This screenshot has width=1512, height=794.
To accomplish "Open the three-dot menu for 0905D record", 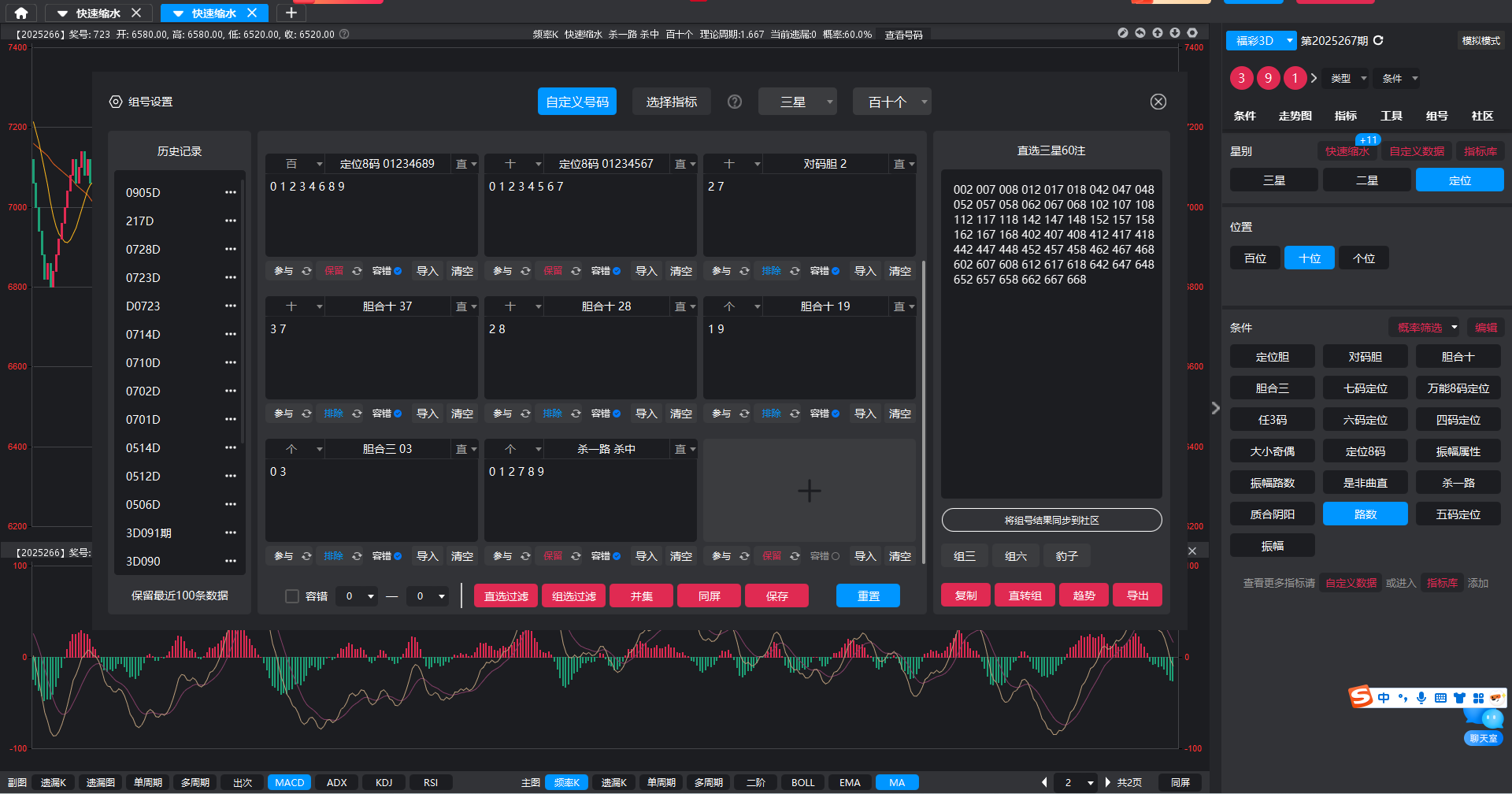I will (x=230, y=192).
